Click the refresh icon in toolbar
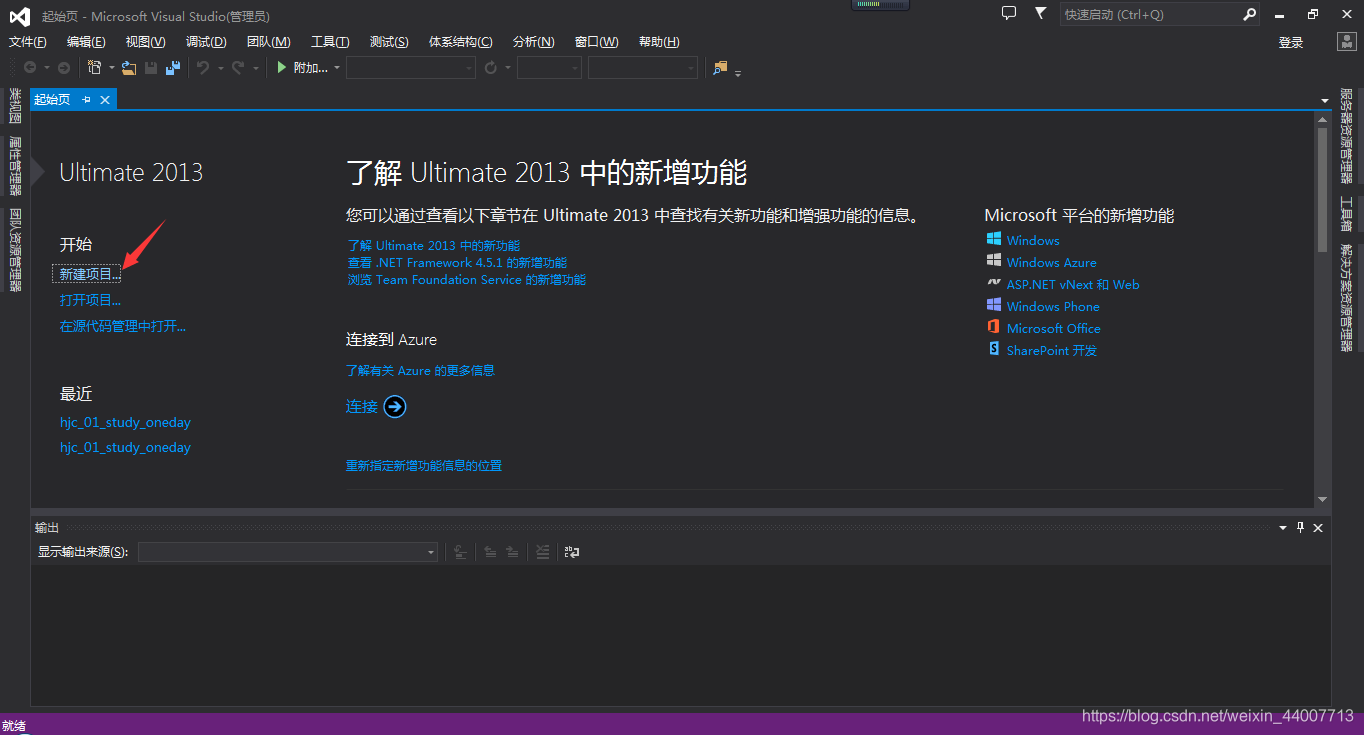Image resolution: width=1364 pixels, height=735 pixels. point(491,68)
